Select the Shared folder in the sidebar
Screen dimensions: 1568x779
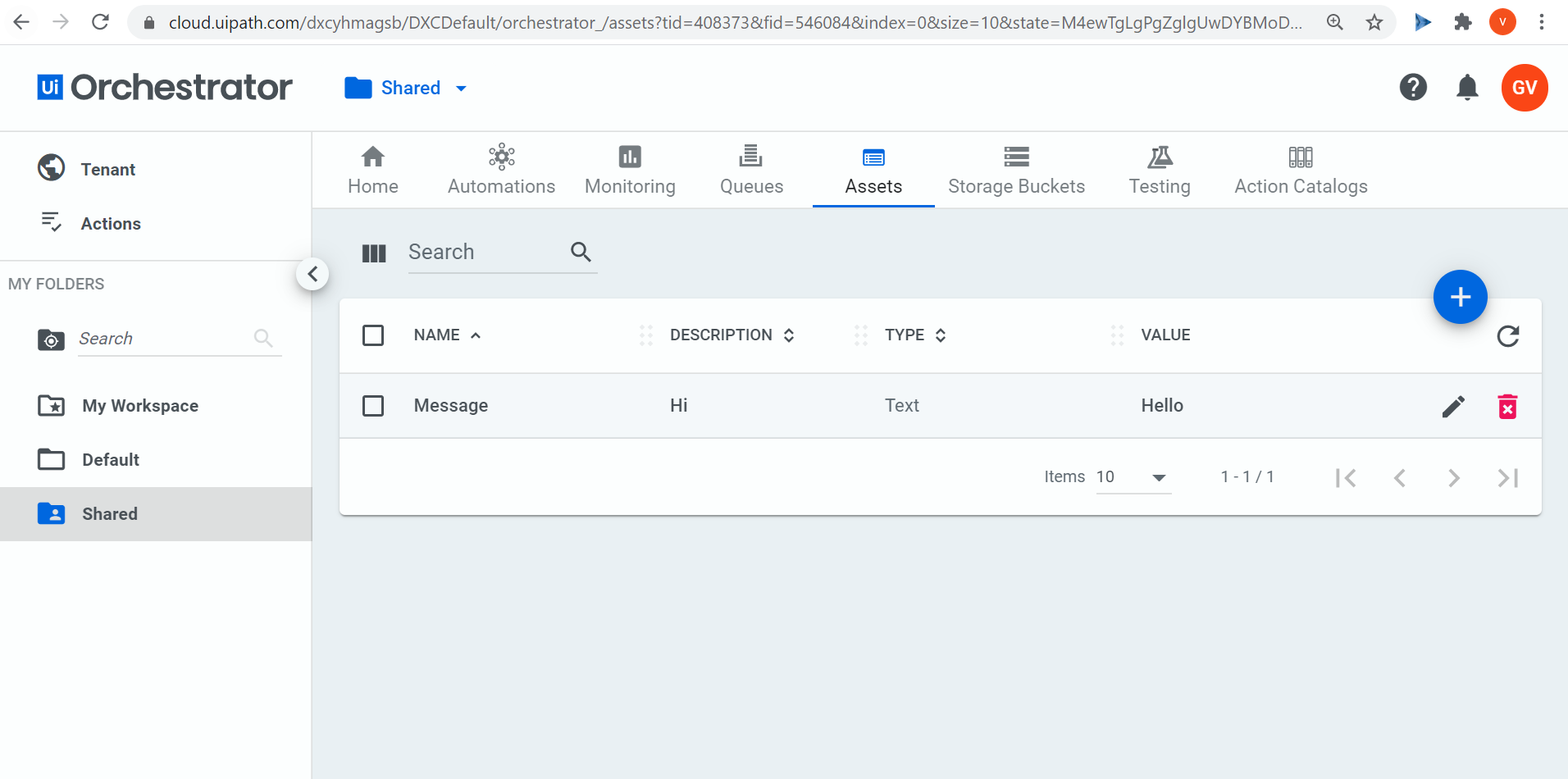[156, 514]
